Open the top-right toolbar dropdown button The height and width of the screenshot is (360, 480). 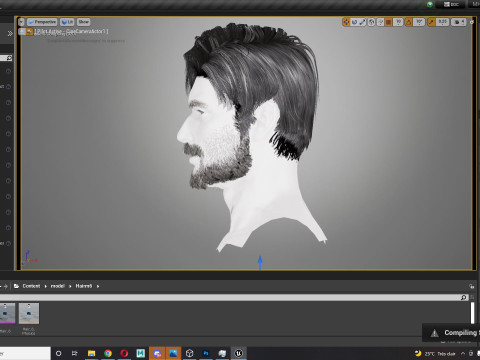451,4
